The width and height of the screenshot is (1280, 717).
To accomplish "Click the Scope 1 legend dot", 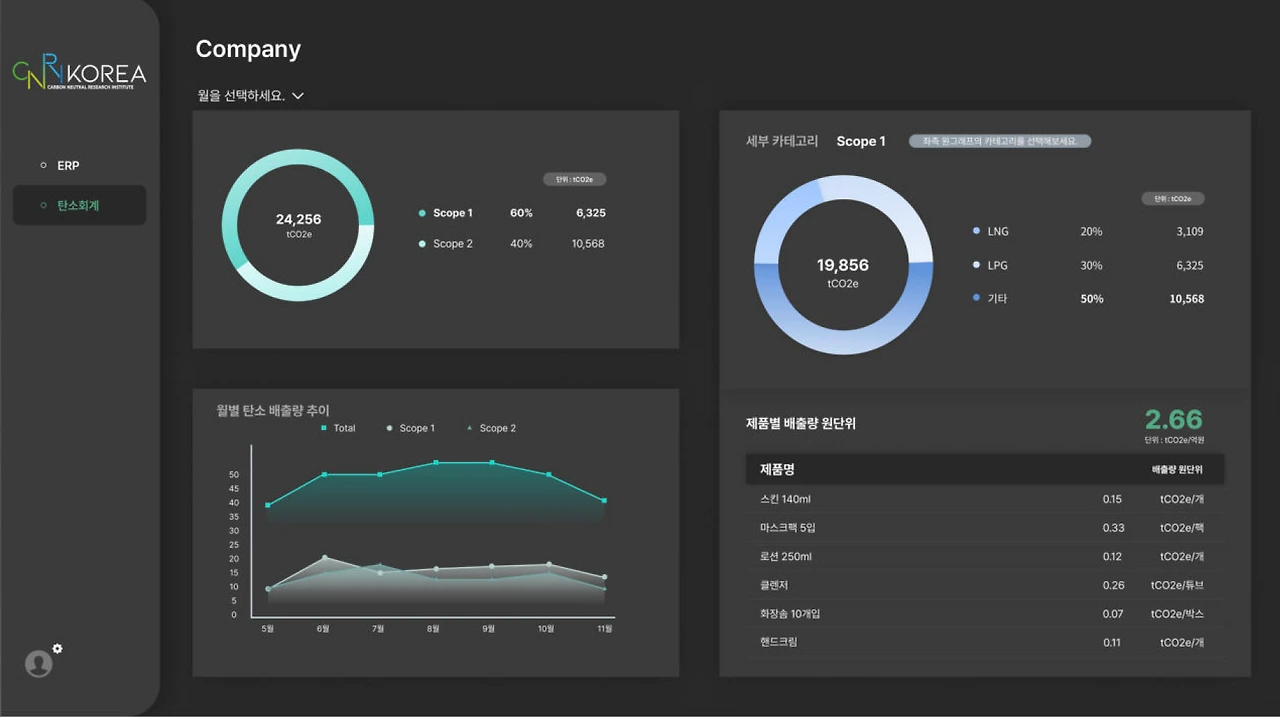I will pos(422,213).
